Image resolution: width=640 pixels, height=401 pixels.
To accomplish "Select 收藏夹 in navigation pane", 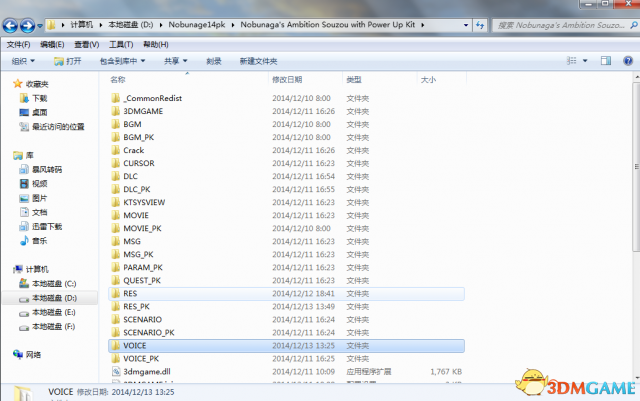I will click(x=37, y=84).
